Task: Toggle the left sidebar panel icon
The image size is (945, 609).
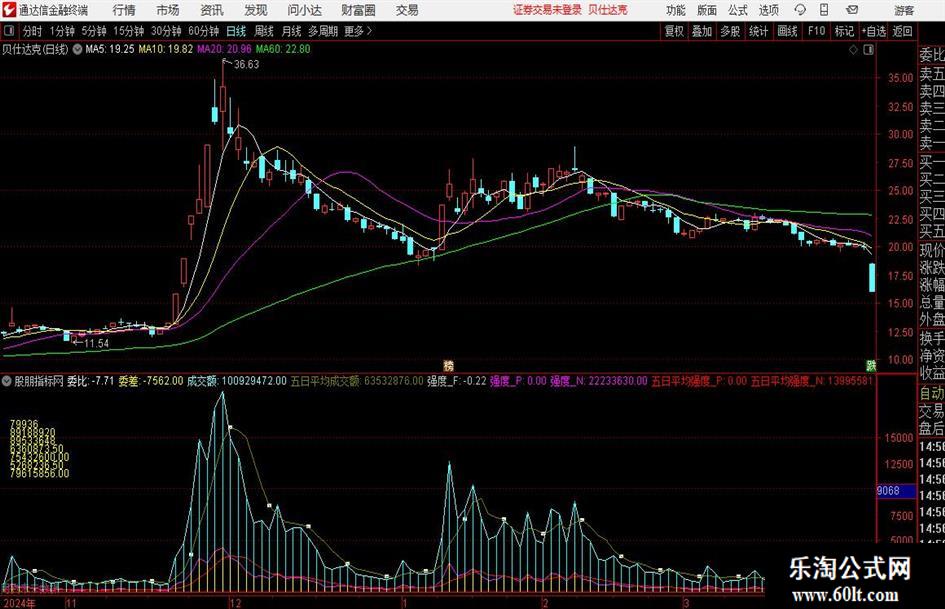Action: coord(9,30)
